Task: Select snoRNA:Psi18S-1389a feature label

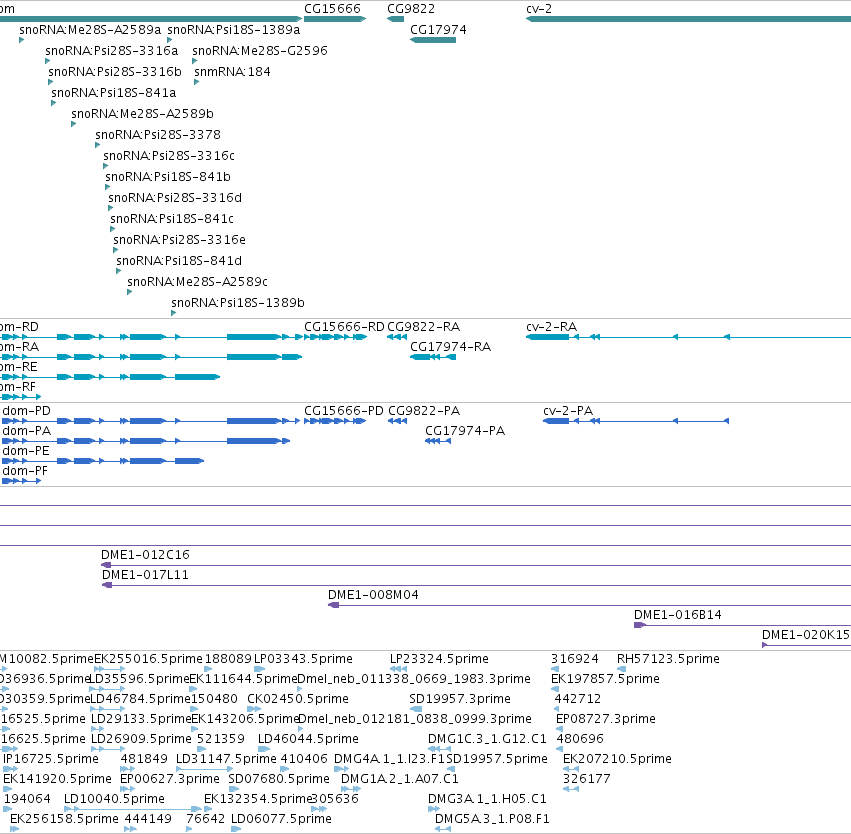Action: [233, 30]
